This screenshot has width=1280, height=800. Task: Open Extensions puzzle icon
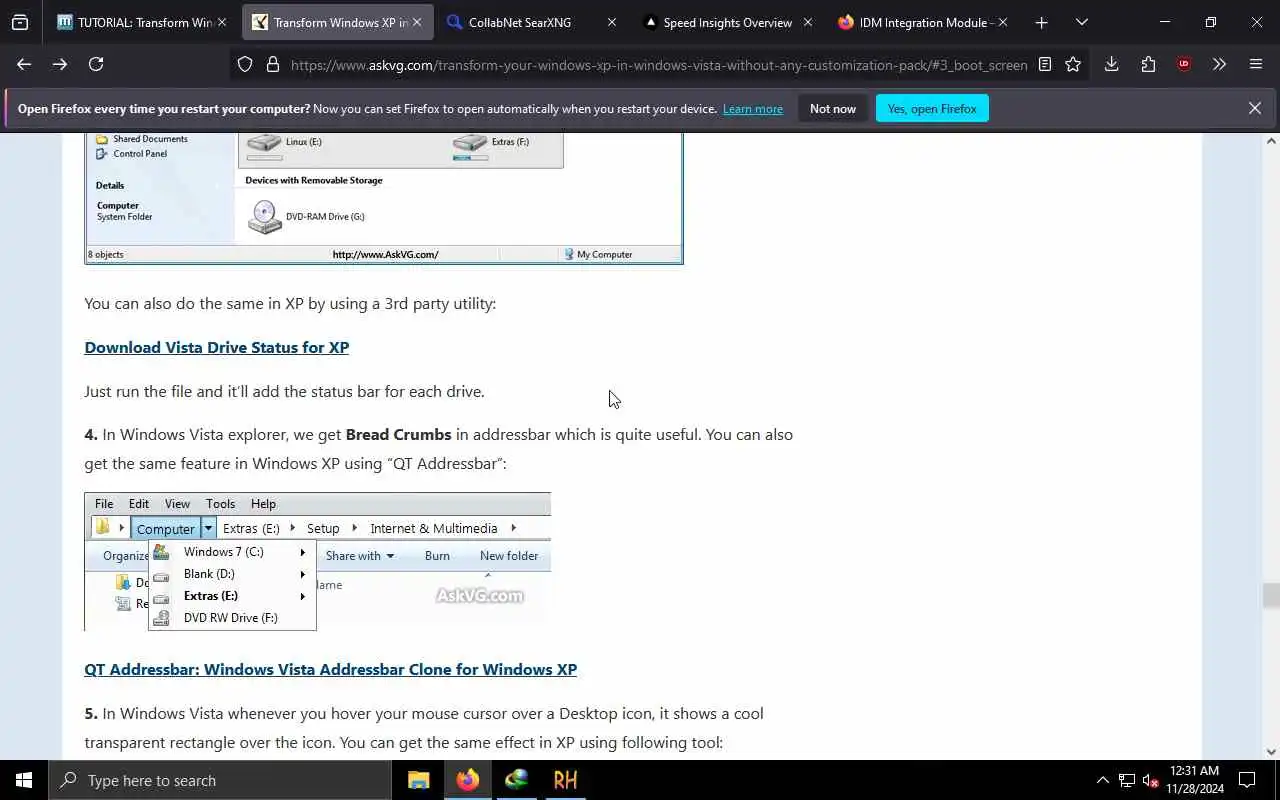coord(1148,64)
